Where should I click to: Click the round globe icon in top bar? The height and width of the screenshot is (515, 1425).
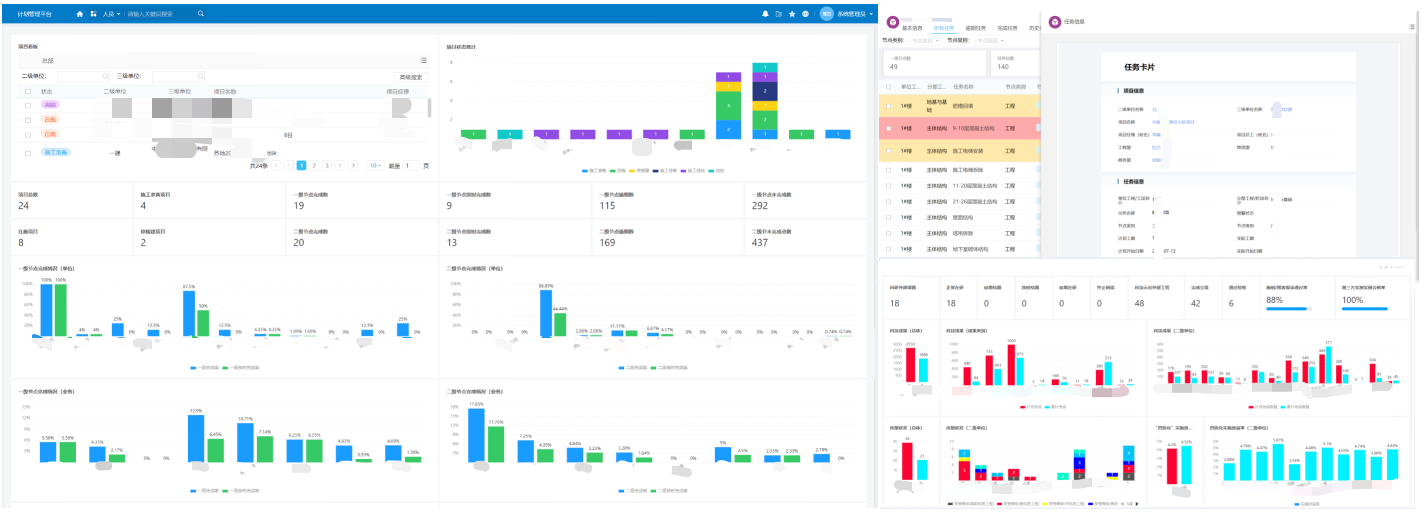pyautogui.click(x=805, y=14)
